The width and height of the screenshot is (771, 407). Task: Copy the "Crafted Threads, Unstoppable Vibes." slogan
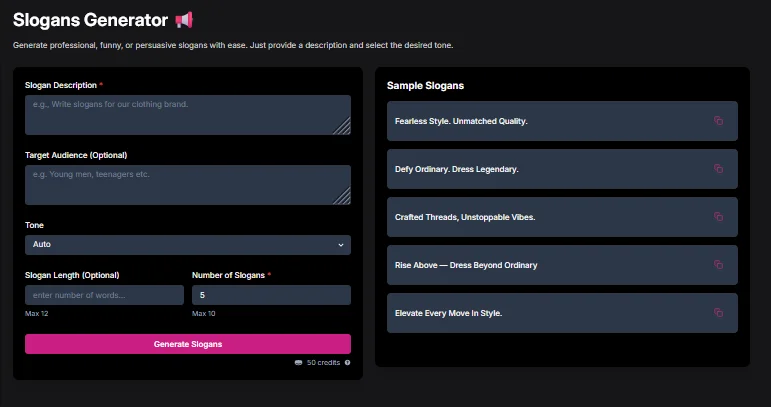(x=718, y=217)
